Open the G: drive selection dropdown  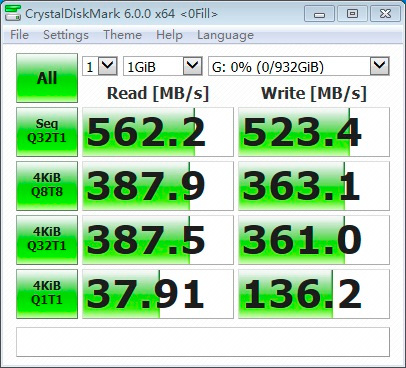pos(299,66)
